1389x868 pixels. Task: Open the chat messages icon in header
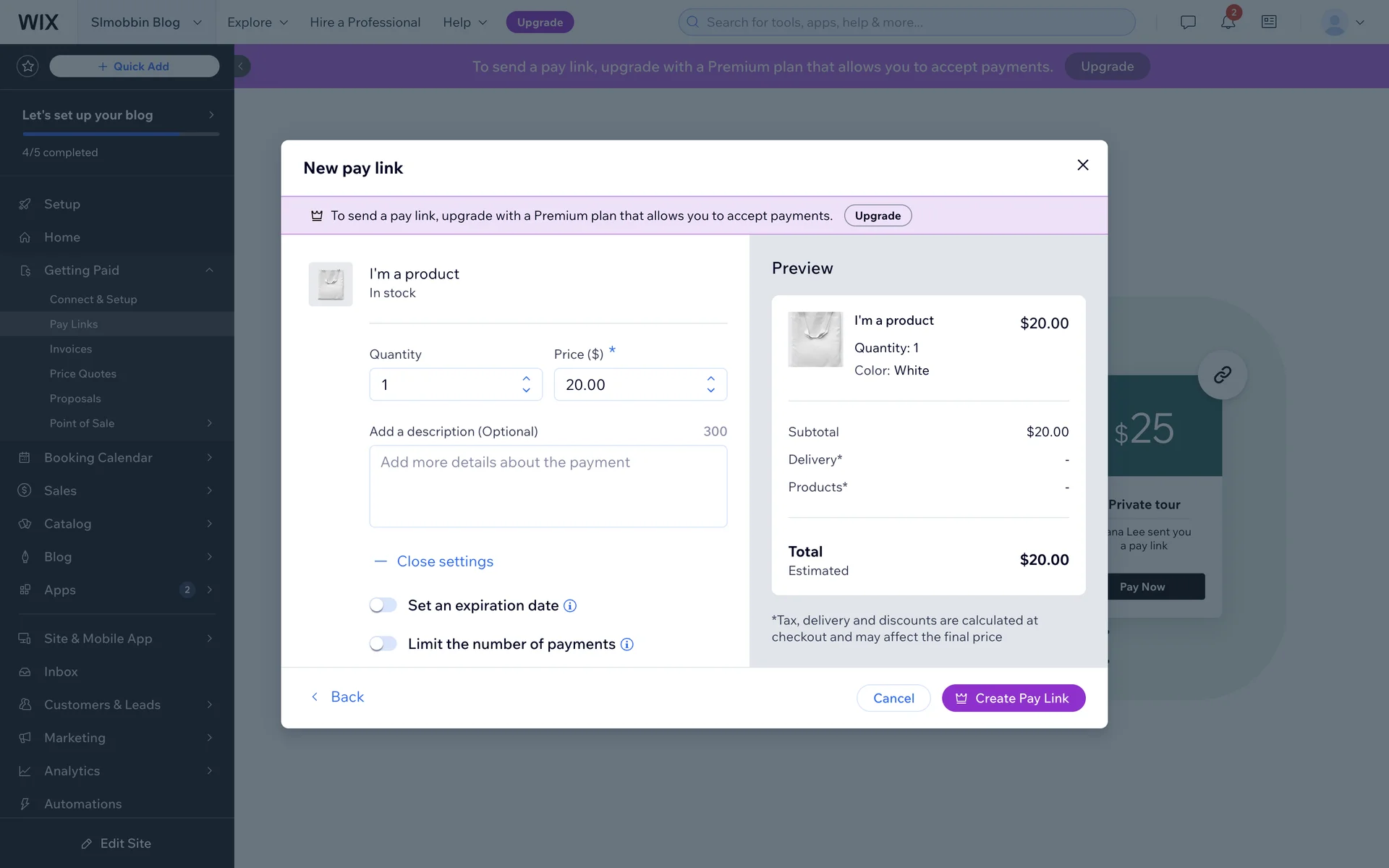click(x=1188, y=22)
